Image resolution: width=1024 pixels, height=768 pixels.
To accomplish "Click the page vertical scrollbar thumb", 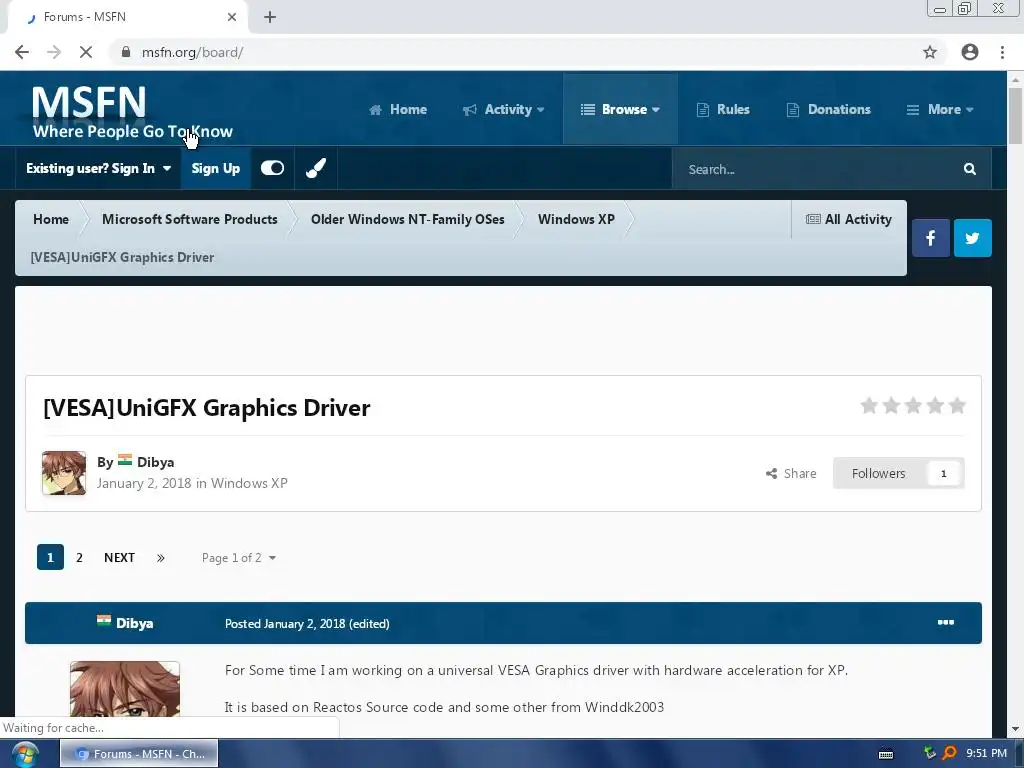I will 1015,114.
